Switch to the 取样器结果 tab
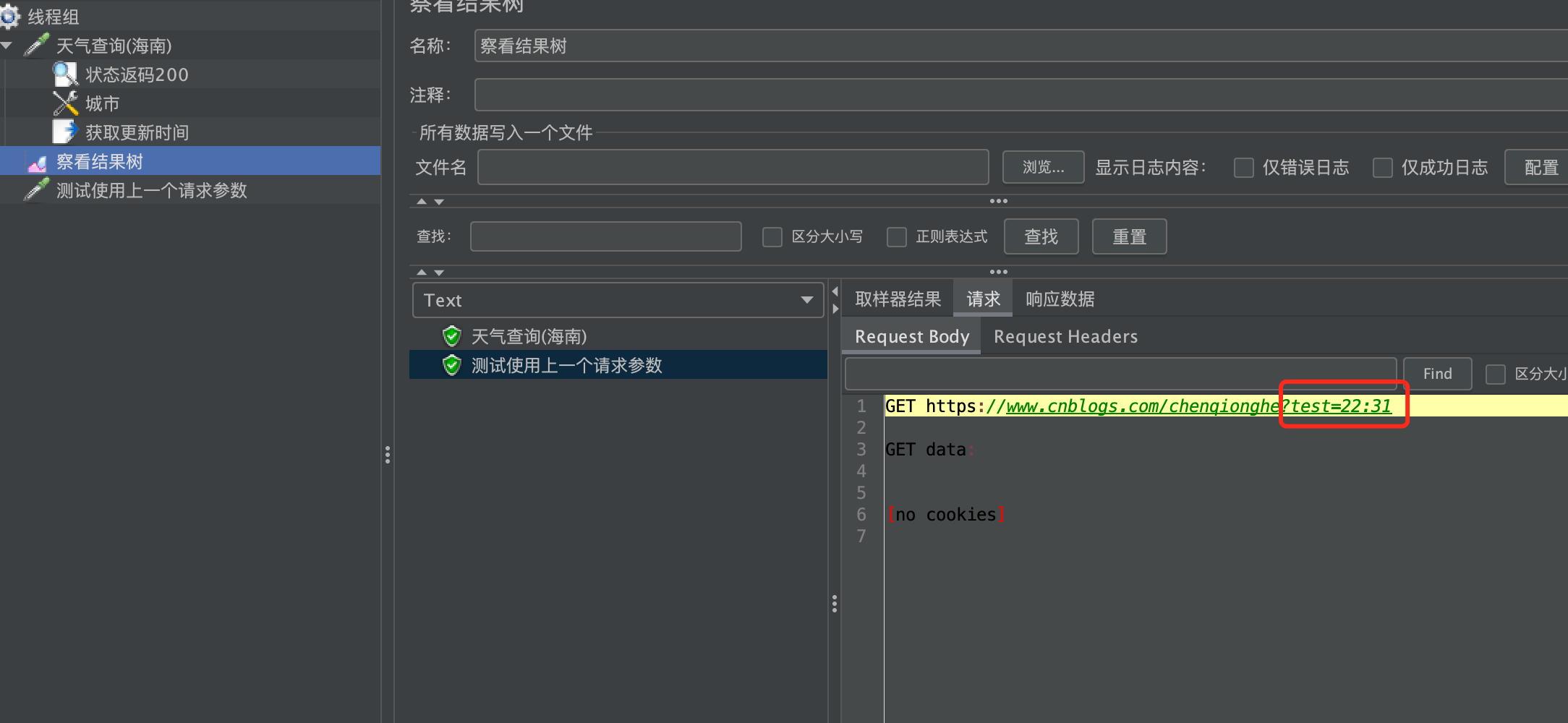 [x=898, y=299]
